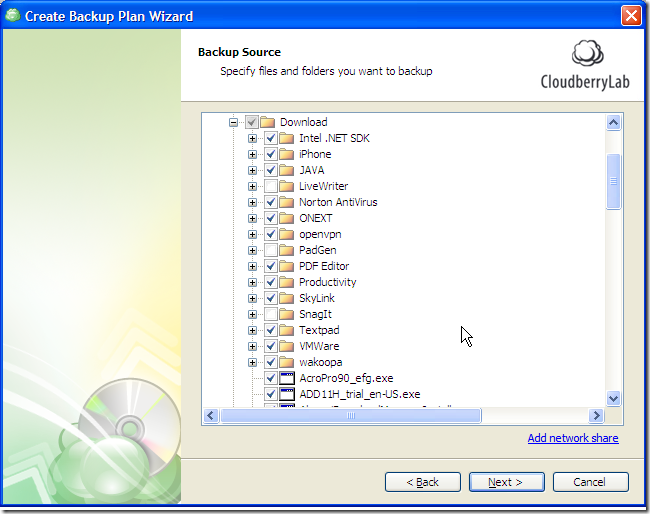Expand the JAVA folder node
This screenshot has width=650, height=514.
click(x=252, y=170)
